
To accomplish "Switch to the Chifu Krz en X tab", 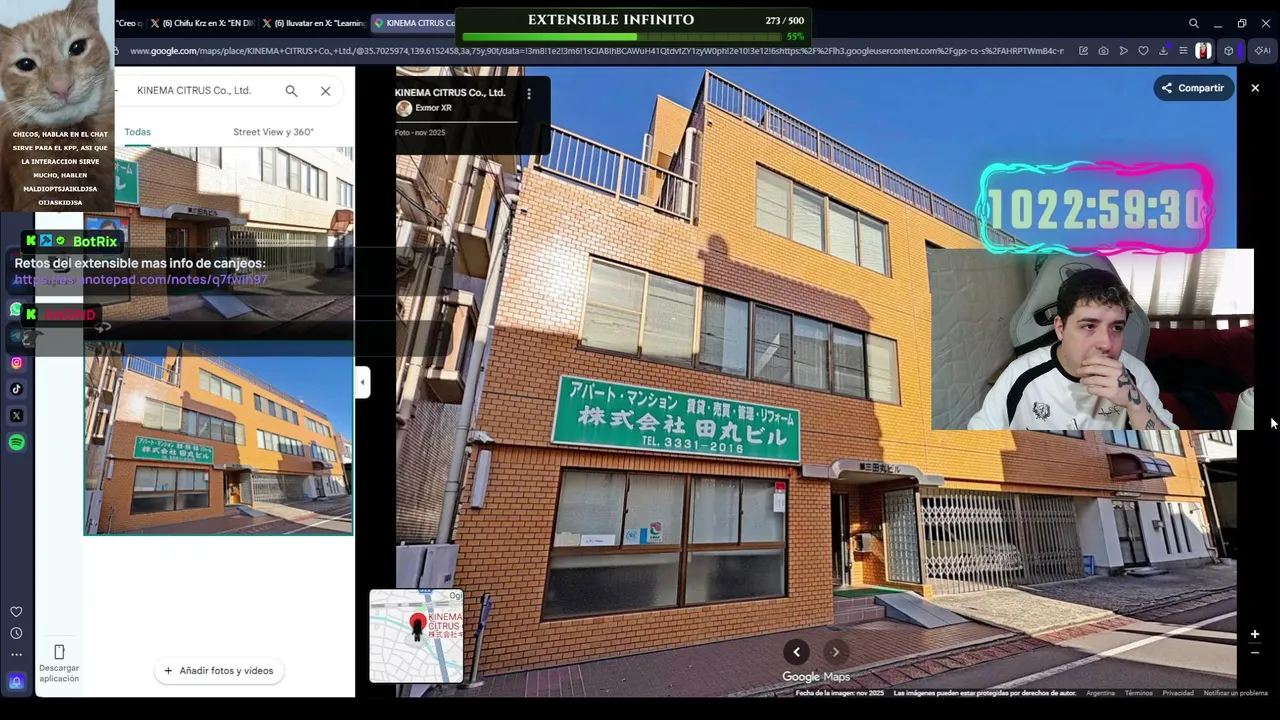I will (x=202, y=23).
